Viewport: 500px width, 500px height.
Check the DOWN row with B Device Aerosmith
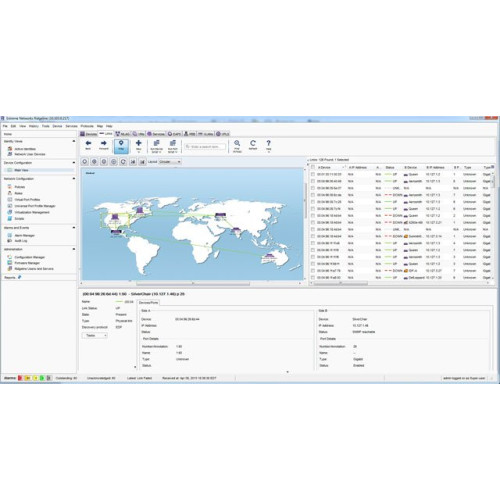click(x=313, y=195)
